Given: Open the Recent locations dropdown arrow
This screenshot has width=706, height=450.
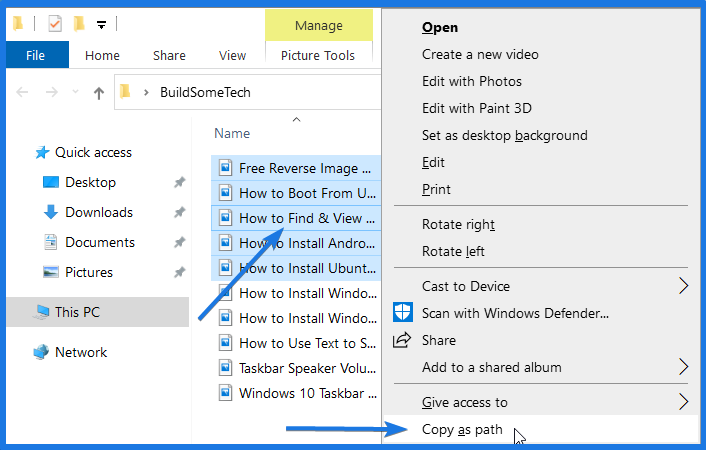Looking at the screenshot, I should point(75,92).
